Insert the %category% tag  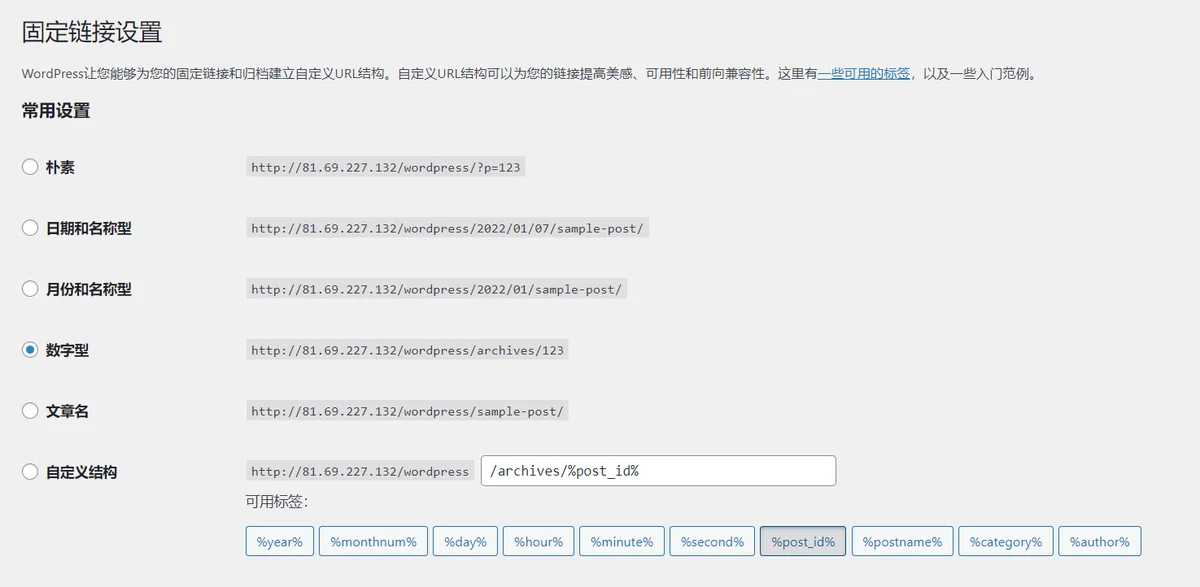point(1006,542)
